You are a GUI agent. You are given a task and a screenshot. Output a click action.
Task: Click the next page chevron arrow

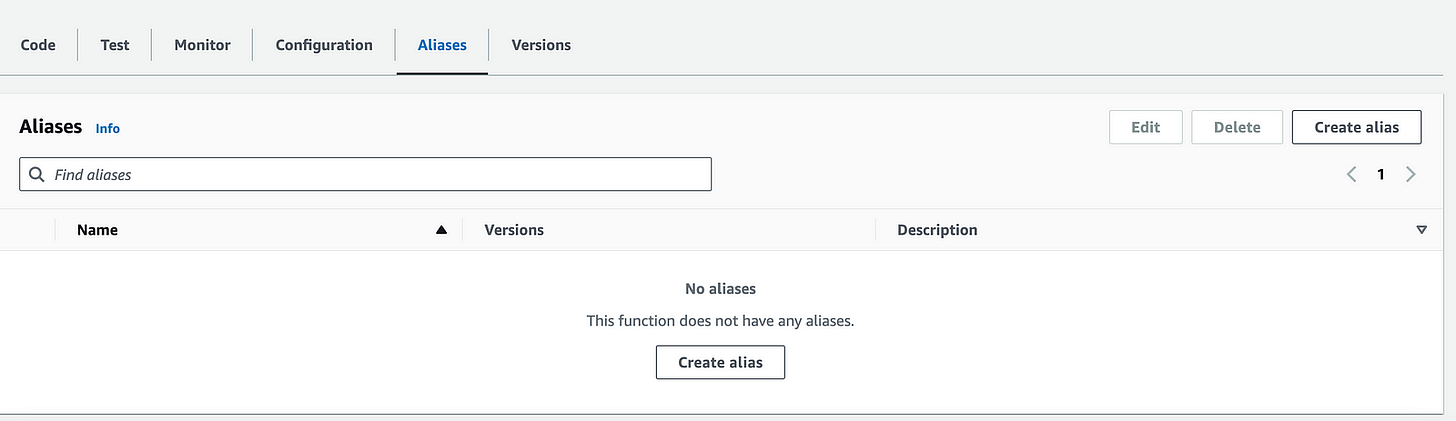click(1411, 174)
